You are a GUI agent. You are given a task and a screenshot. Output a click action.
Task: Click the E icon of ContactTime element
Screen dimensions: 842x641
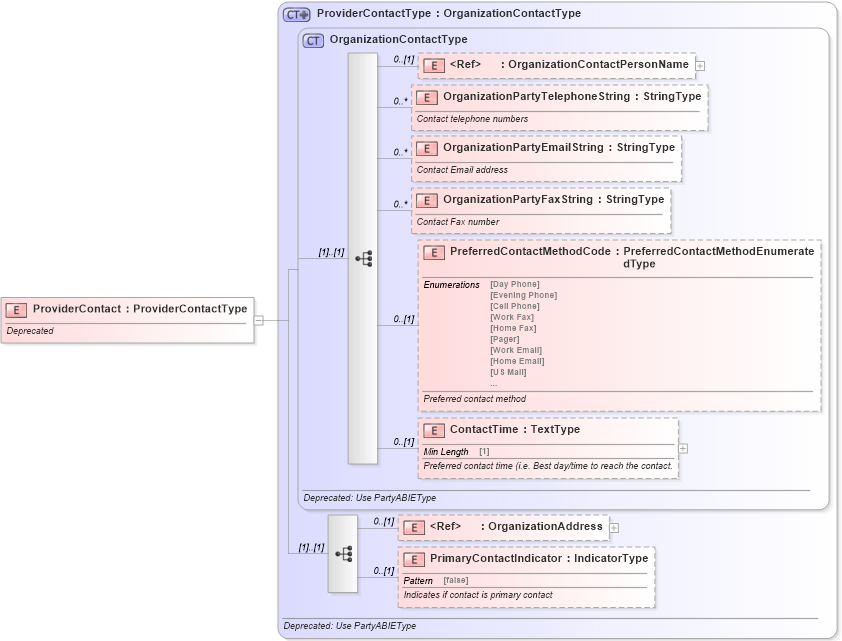[434, 430]
